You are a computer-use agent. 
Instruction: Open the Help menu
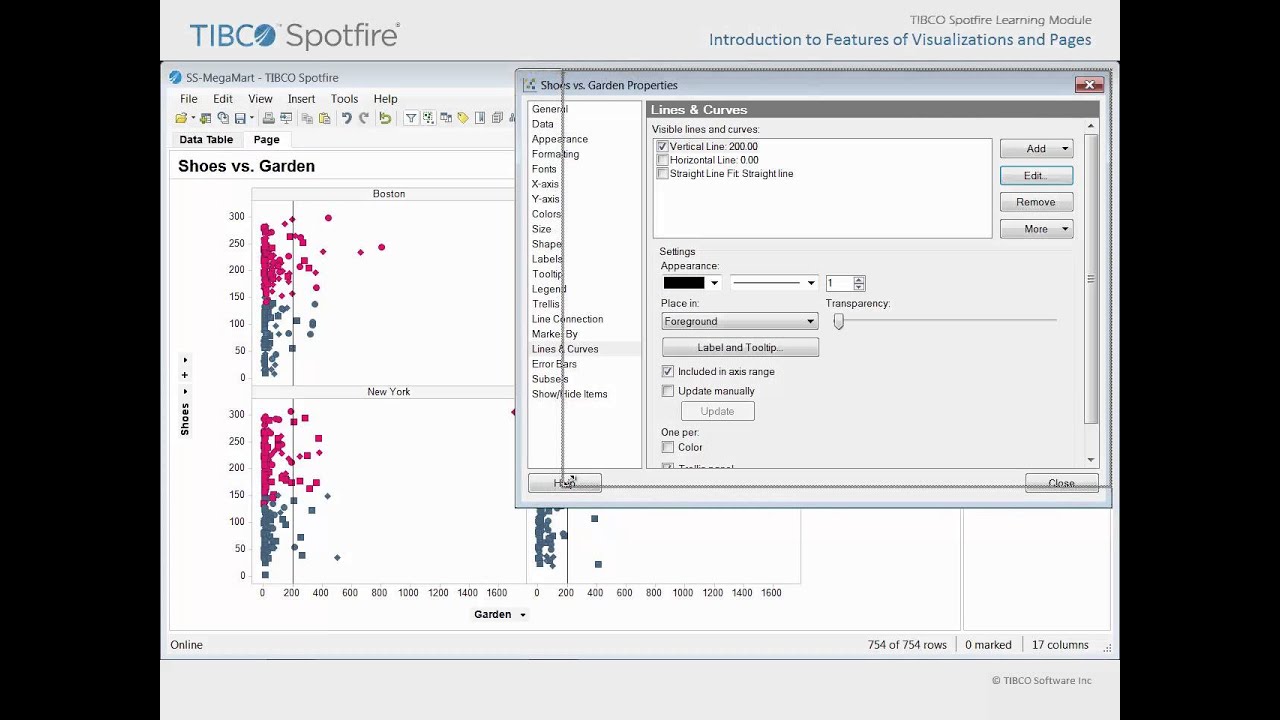385,99
